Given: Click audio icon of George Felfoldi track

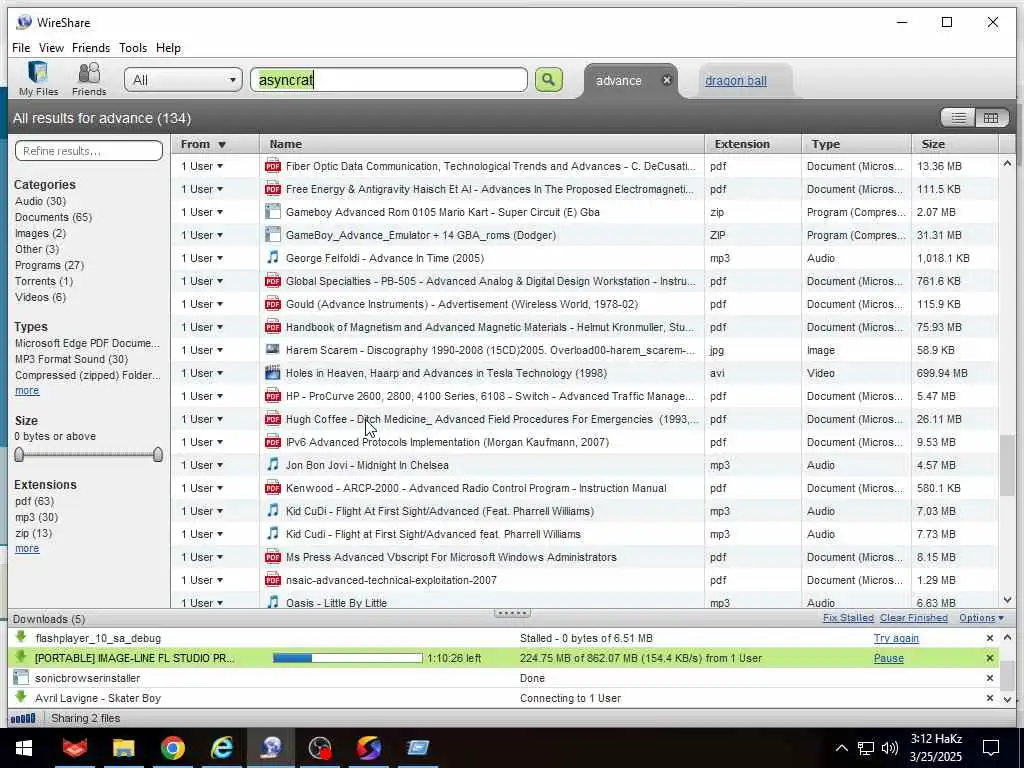Looking at the screenshot, I should tap(273, 257).
